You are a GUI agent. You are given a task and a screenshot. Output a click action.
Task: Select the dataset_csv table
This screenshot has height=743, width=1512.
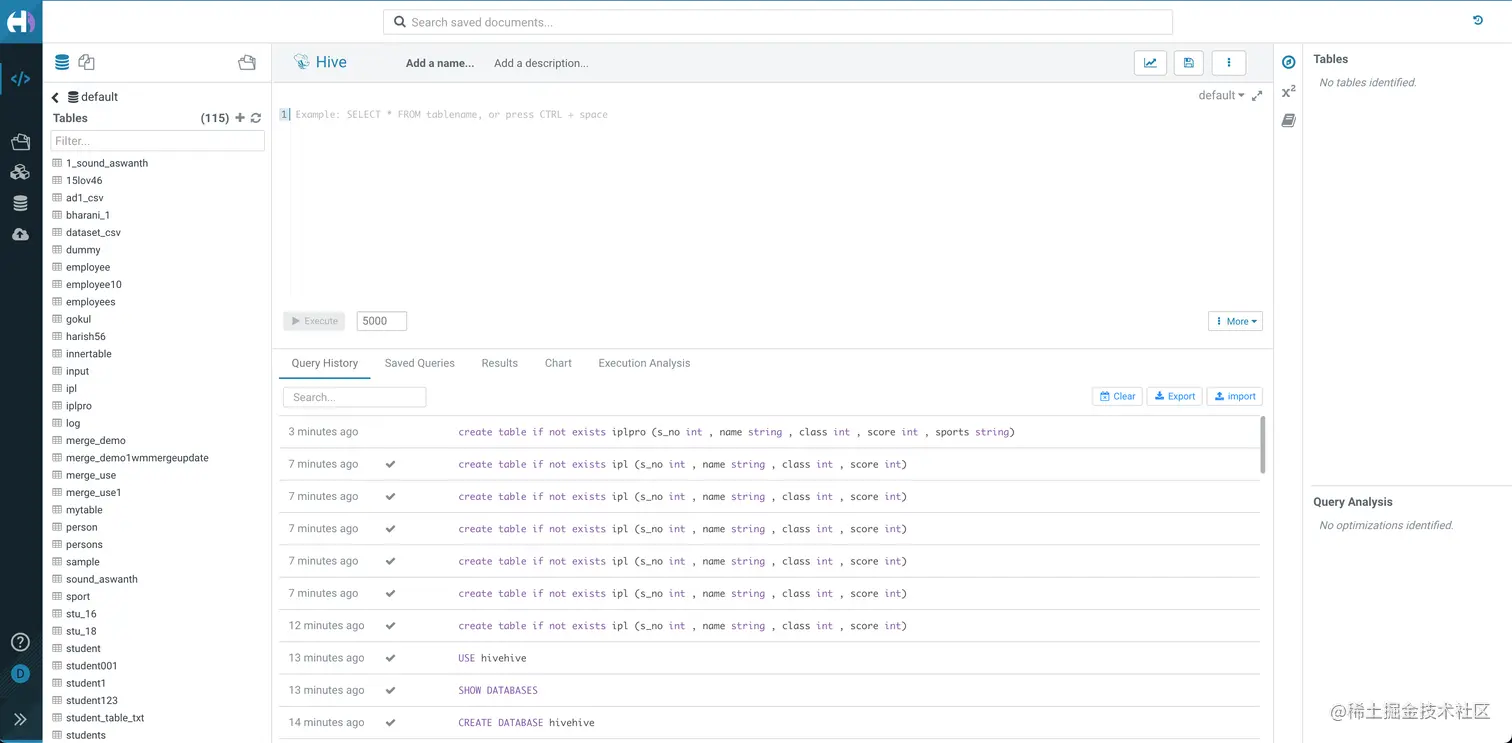(93, 233)
